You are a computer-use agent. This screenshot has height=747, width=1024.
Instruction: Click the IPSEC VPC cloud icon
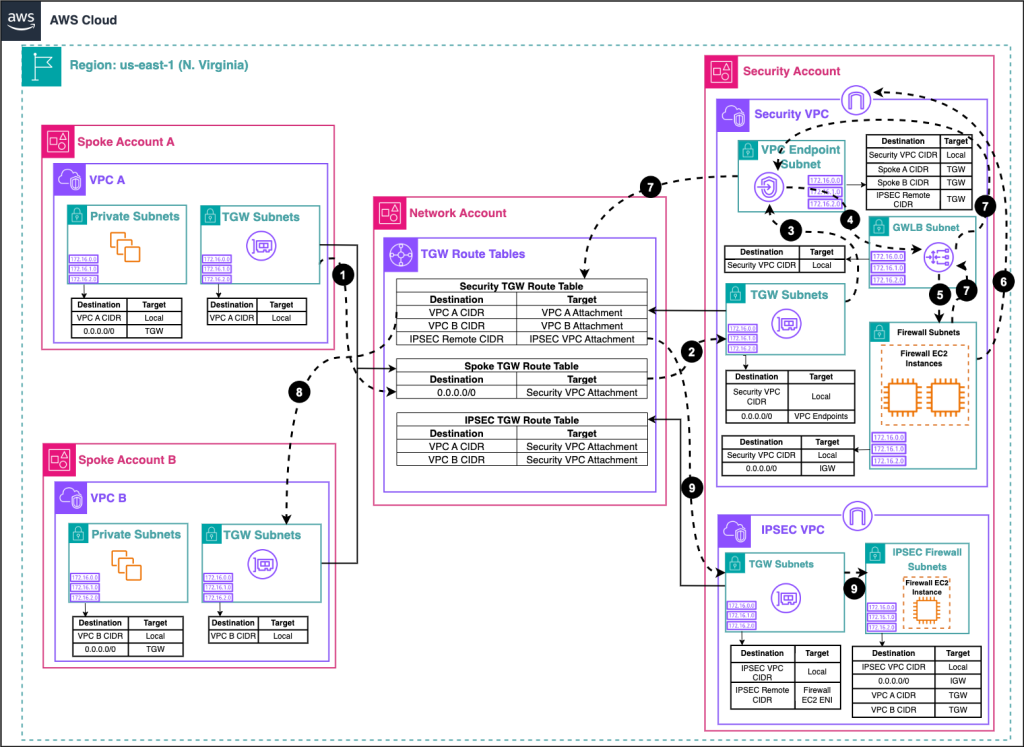tap(734, 529)
